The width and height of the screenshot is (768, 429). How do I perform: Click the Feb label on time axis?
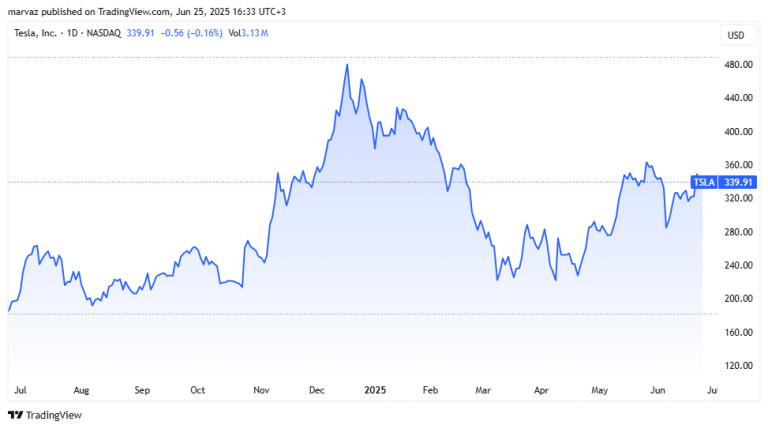(430, 390)
